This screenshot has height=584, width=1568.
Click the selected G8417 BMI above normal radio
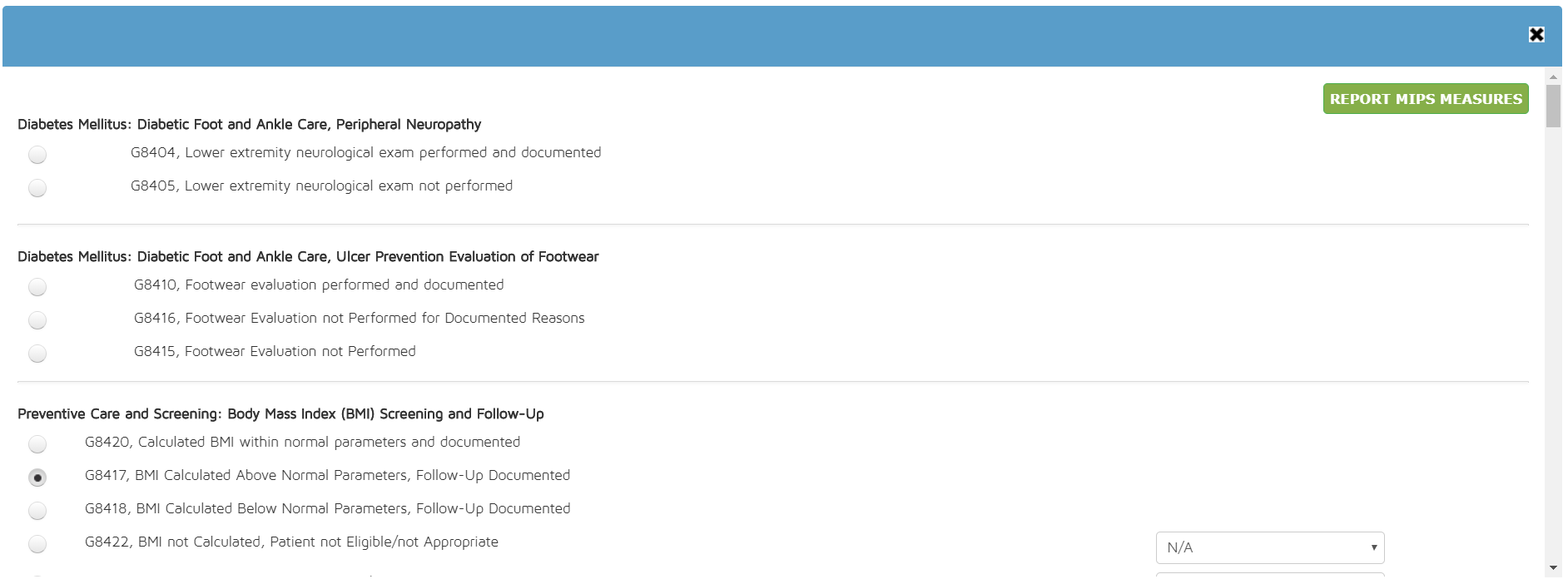37,478
